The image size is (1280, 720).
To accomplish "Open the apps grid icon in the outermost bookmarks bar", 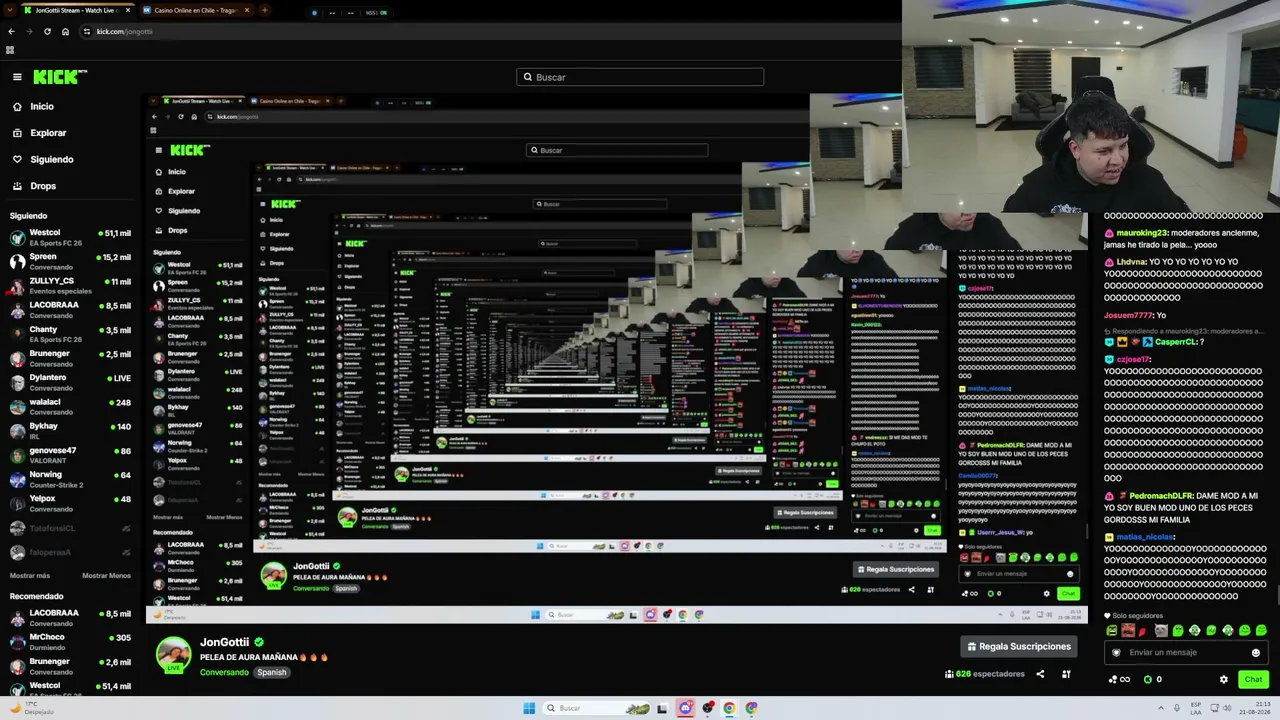I will coord(10,50).
